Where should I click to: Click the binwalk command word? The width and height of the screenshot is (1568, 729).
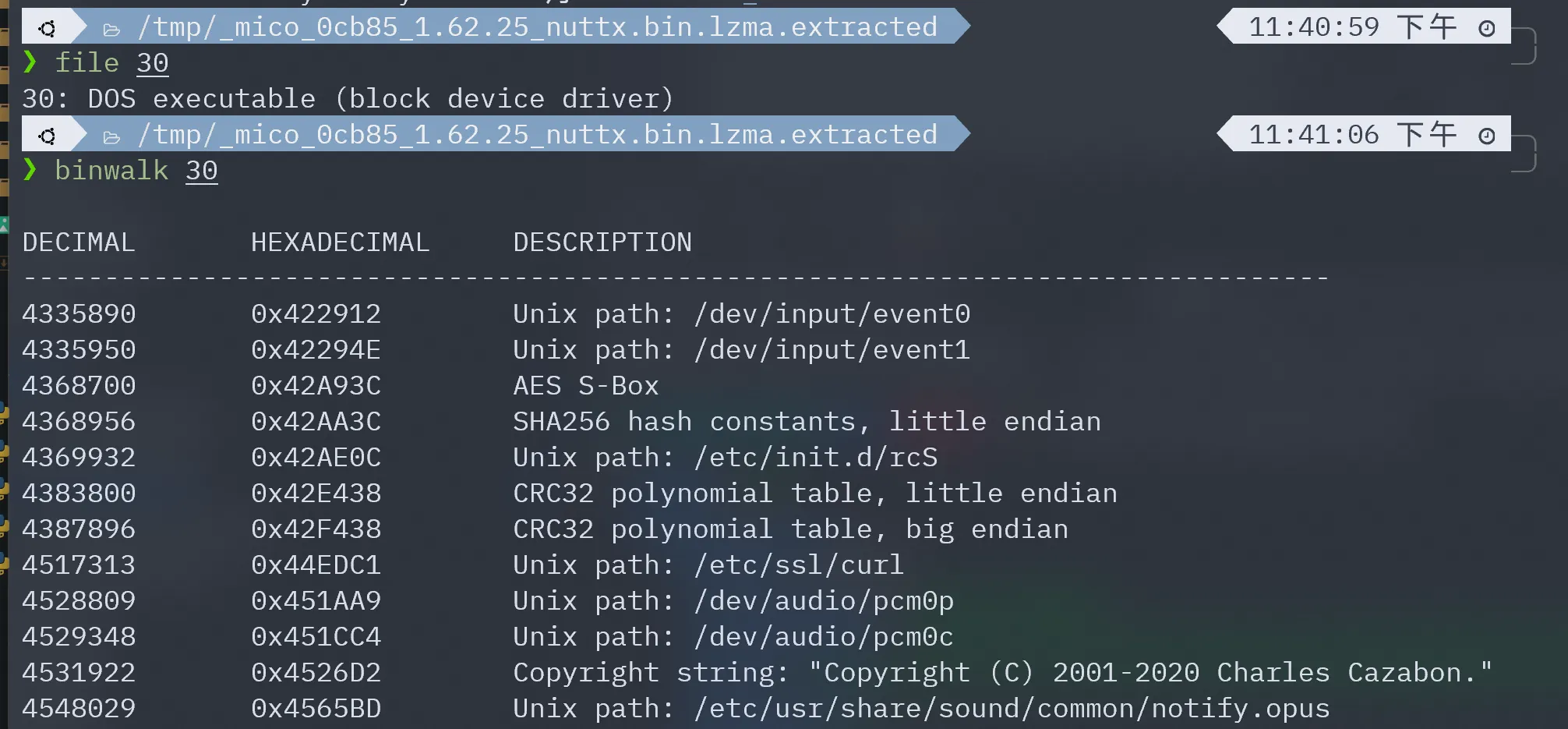tap(111, 170)
